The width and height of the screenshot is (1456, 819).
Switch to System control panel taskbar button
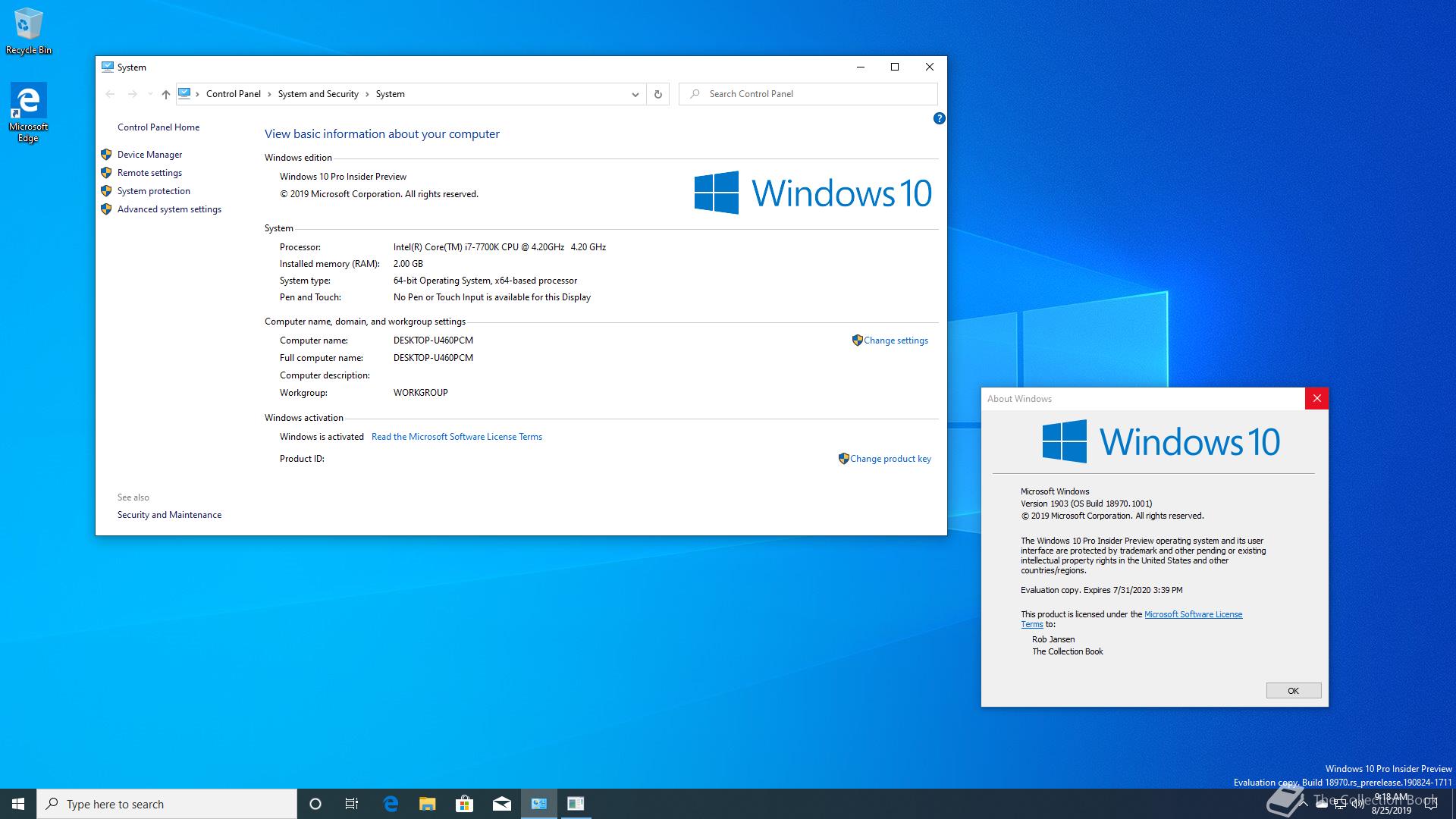tap(539, 804)
